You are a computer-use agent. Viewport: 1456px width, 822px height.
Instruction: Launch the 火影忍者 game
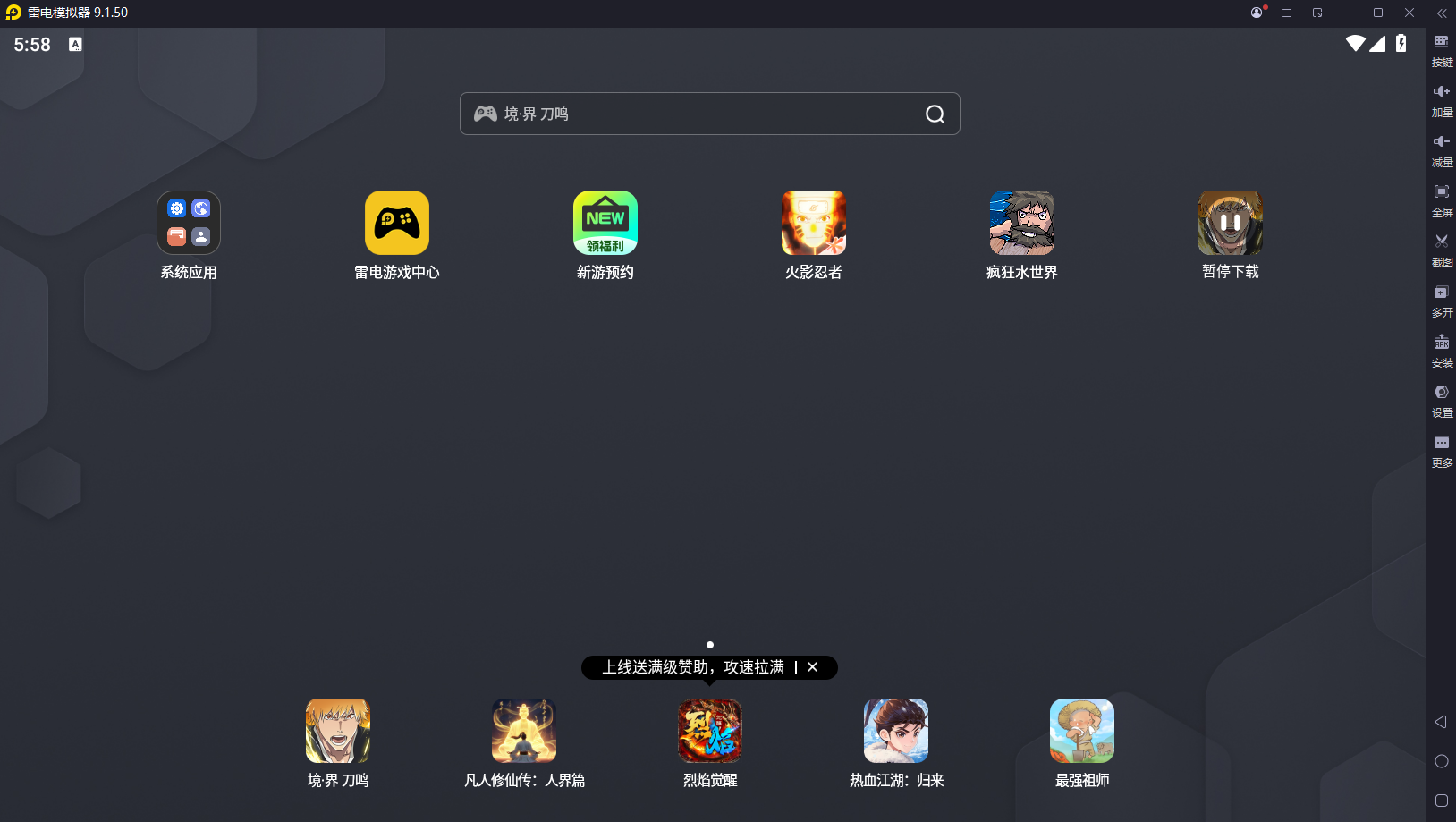tap(814, 223)
